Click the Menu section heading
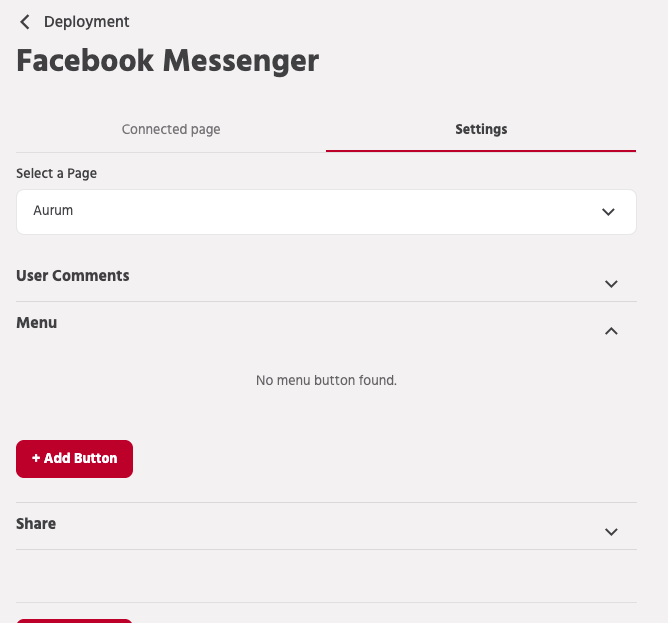 click(37, 323)
